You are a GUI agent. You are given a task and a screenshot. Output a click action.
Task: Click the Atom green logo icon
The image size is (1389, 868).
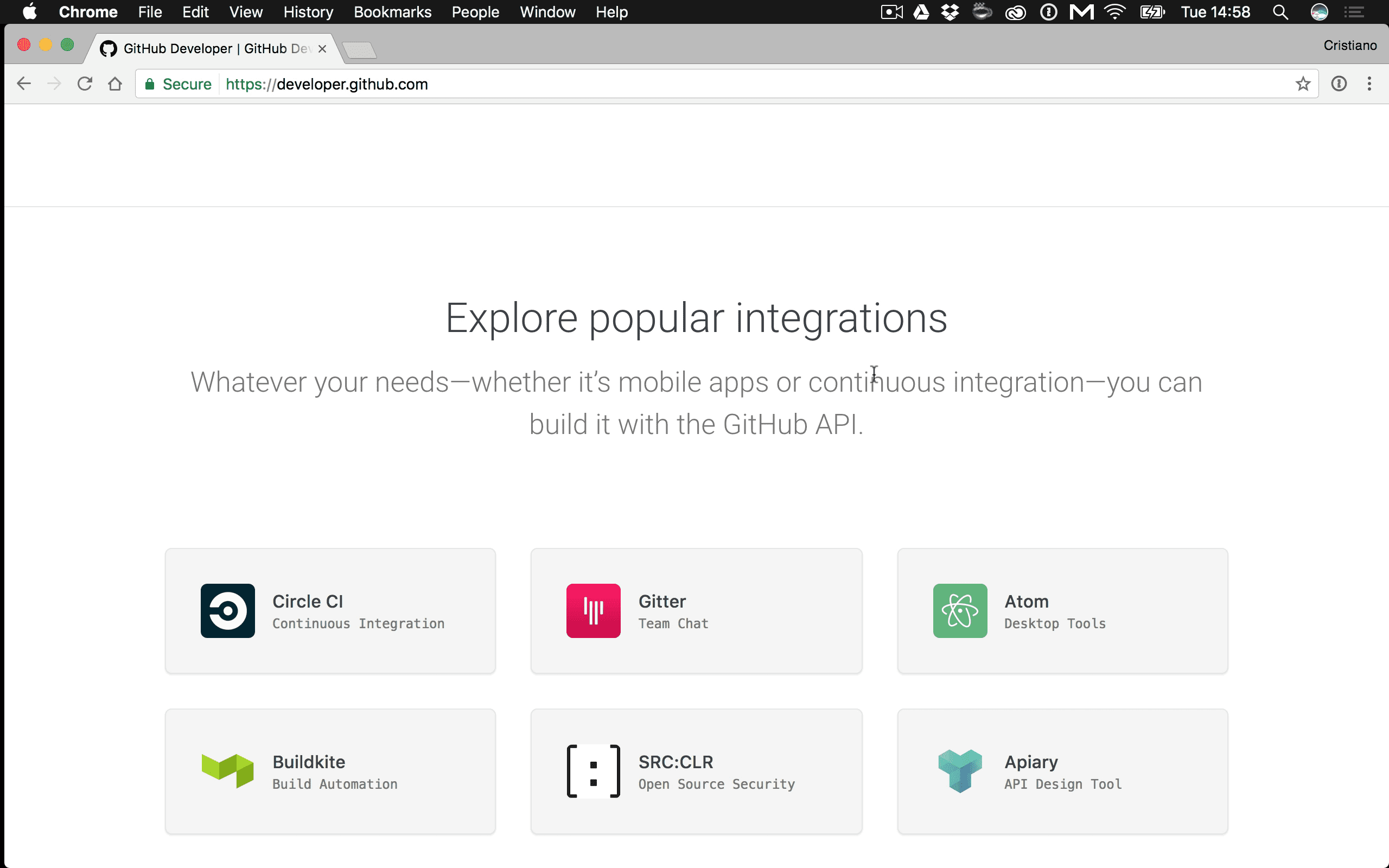[x=960, y=610]
